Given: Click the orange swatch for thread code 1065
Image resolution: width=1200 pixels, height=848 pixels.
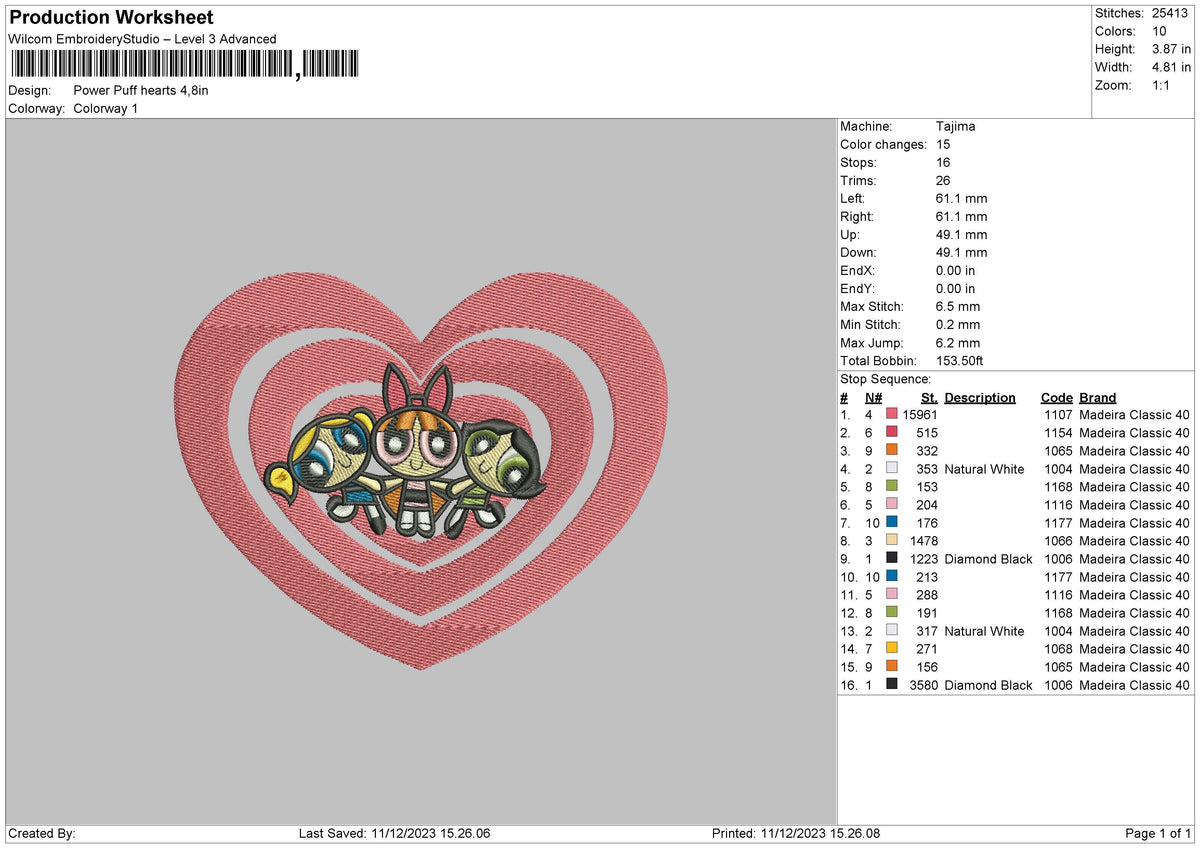Looking at the screenshot, I should (x=891, y=450).
